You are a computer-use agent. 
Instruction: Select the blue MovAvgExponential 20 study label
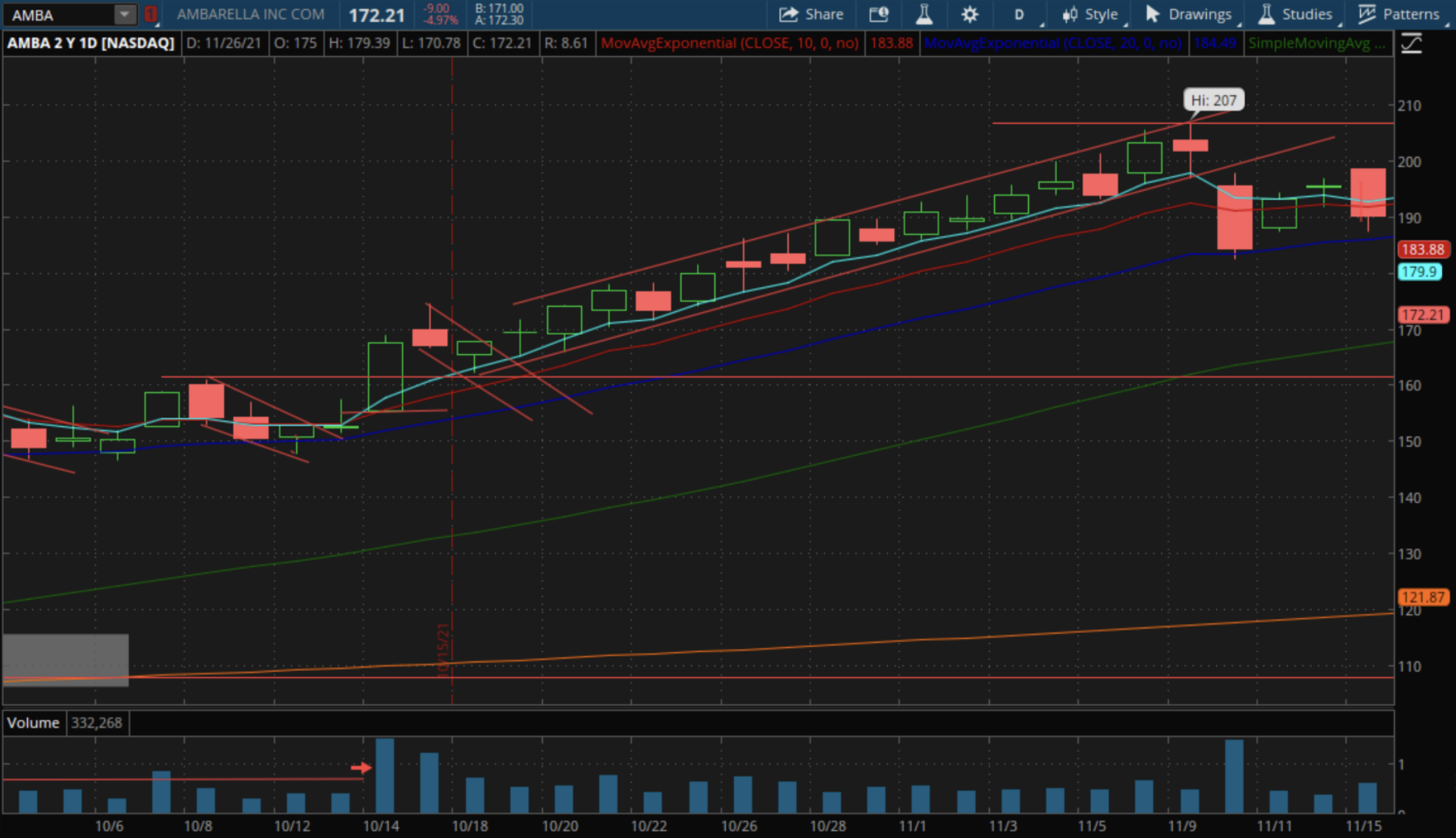(x=1052, y=43)
